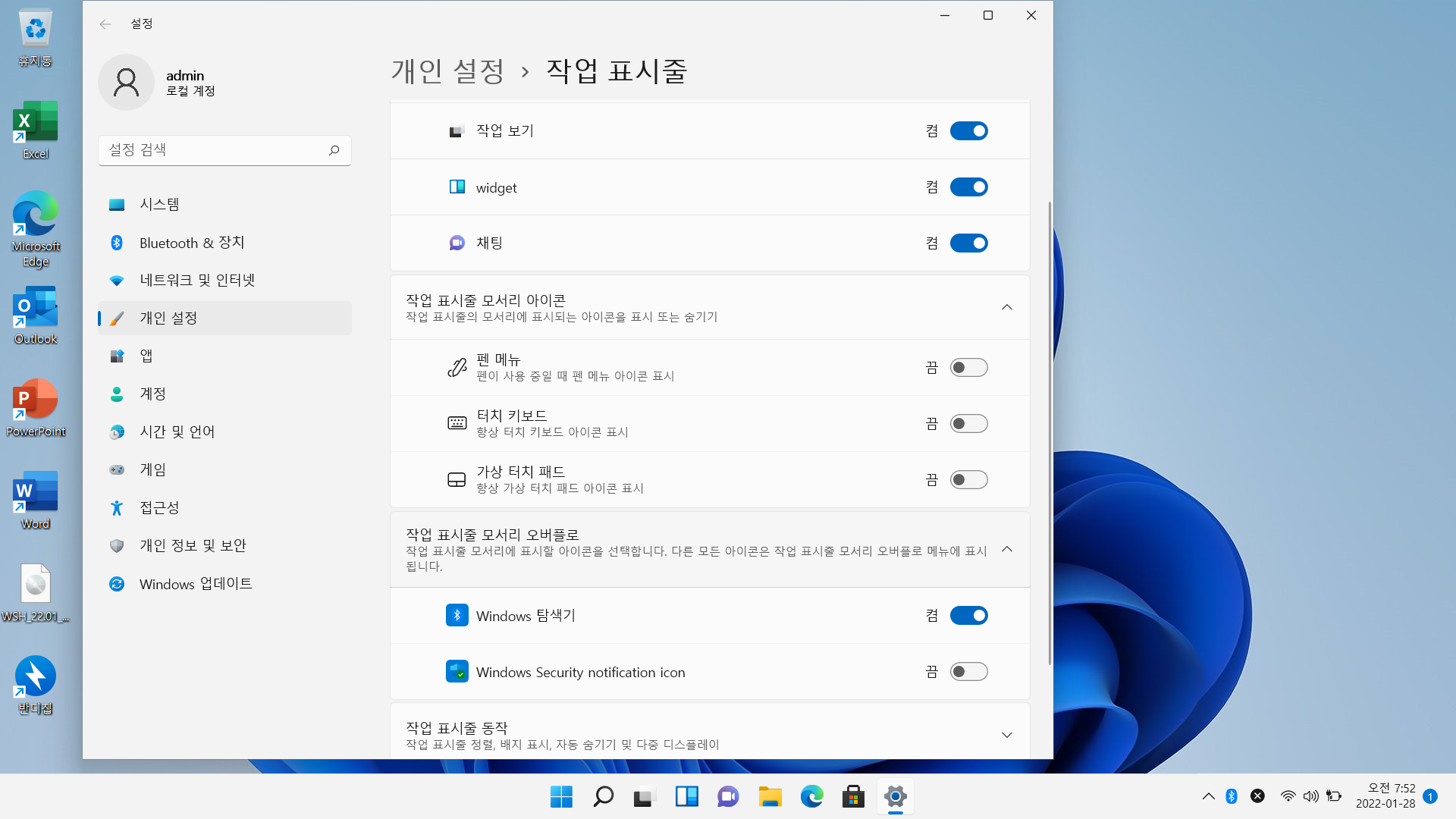Open 시간 및 언어 category
1456x819 pixels.
click(224, 431)
